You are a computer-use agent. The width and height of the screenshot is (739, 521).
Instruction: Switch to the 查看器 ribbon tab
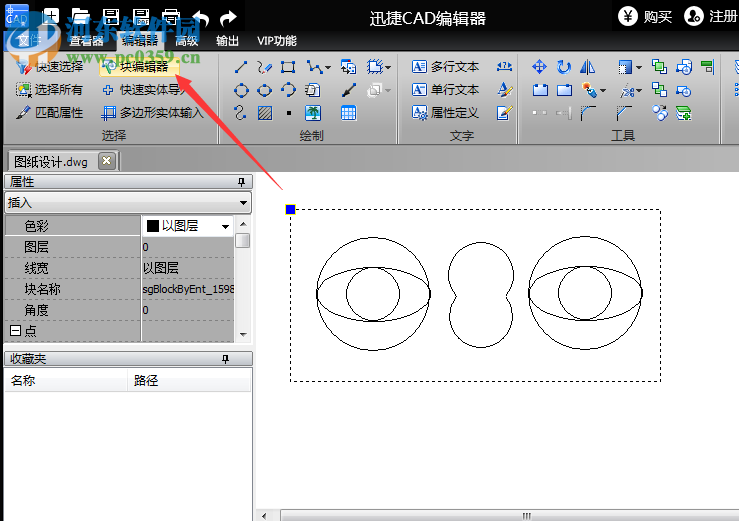tap(86, 41)
